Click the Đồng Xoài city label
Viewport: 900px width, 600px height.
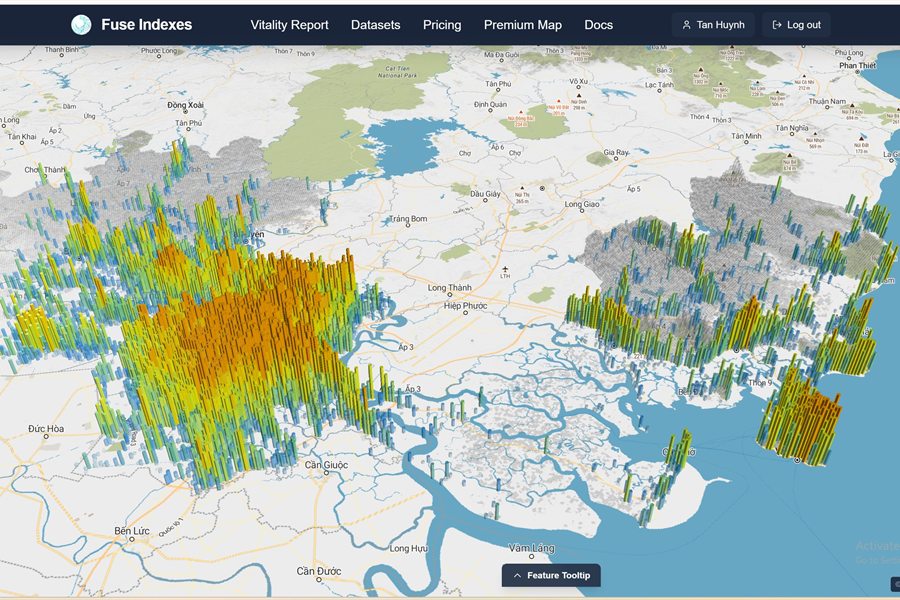pyautogui.click(x=185, y=105)
